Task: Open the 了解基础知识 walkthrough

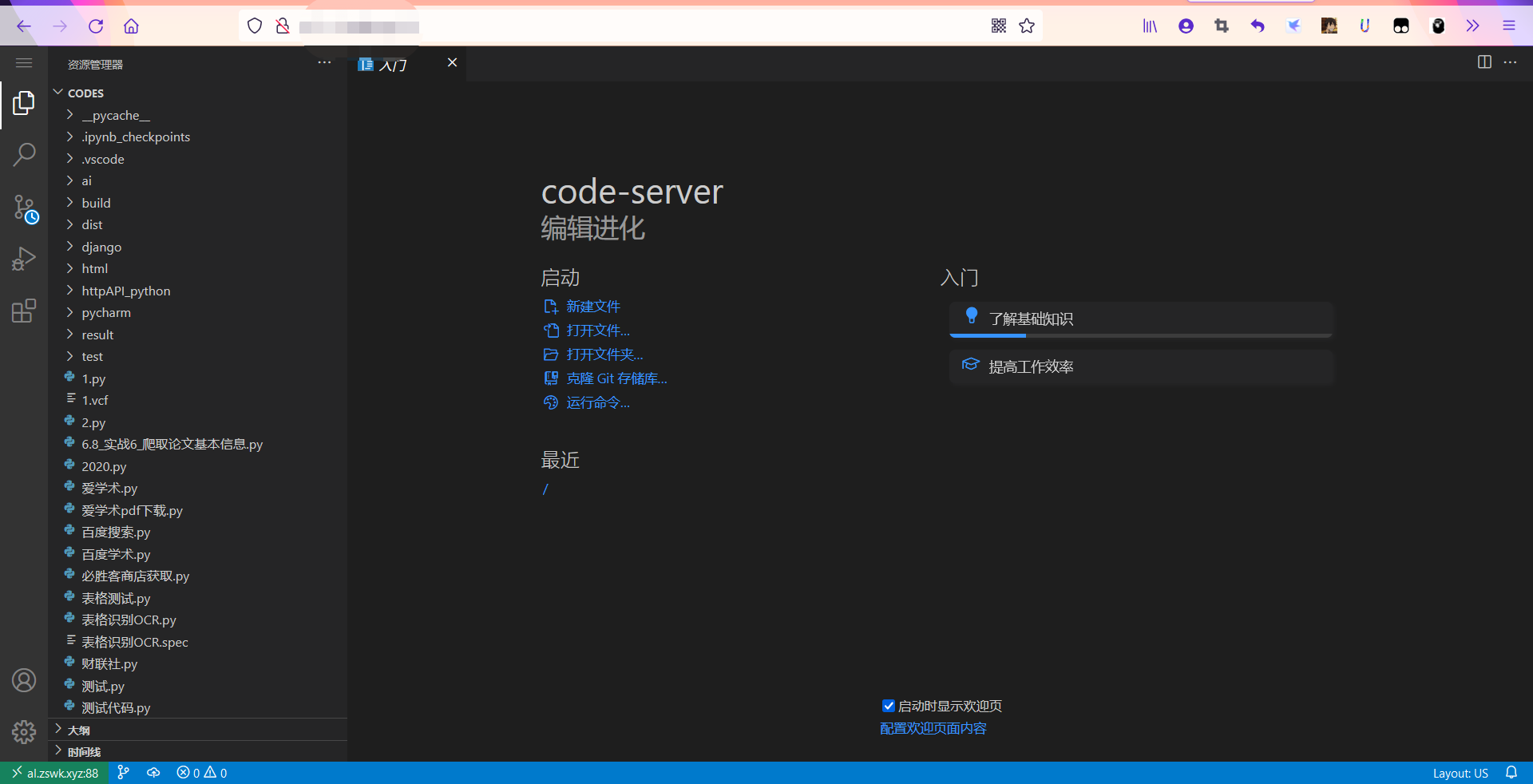Action: pyautogui.click(x=1141, y=319)
